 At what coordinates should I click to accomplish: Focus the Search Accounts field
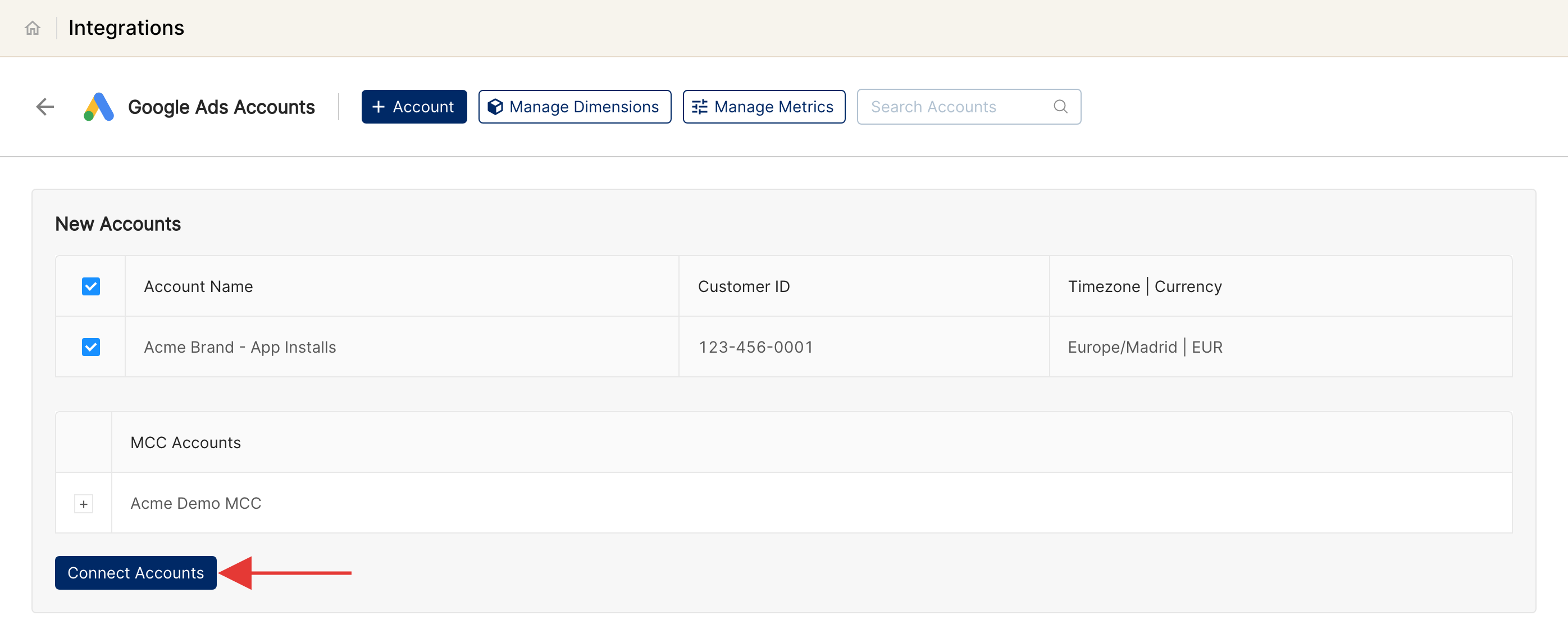coord(968,107)
